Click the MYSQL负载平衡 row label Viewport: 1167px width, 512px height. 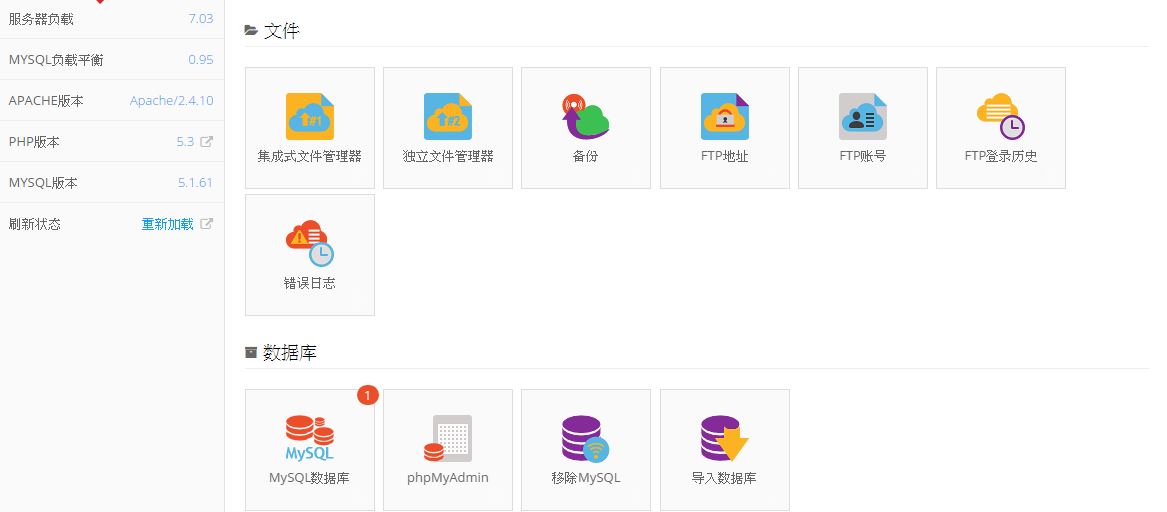56,60
